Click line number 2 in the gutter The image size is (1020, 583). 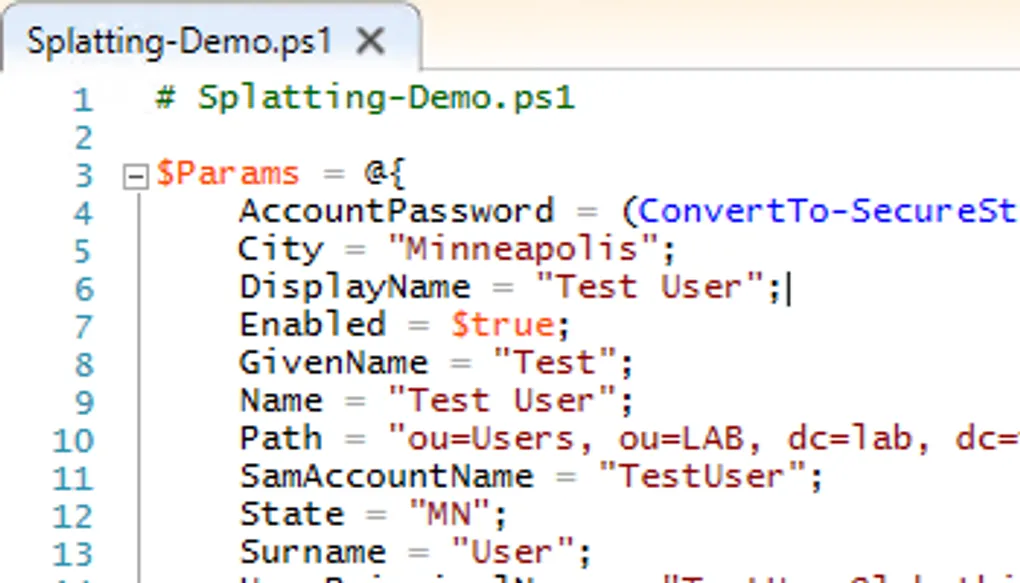click(82, 137)
